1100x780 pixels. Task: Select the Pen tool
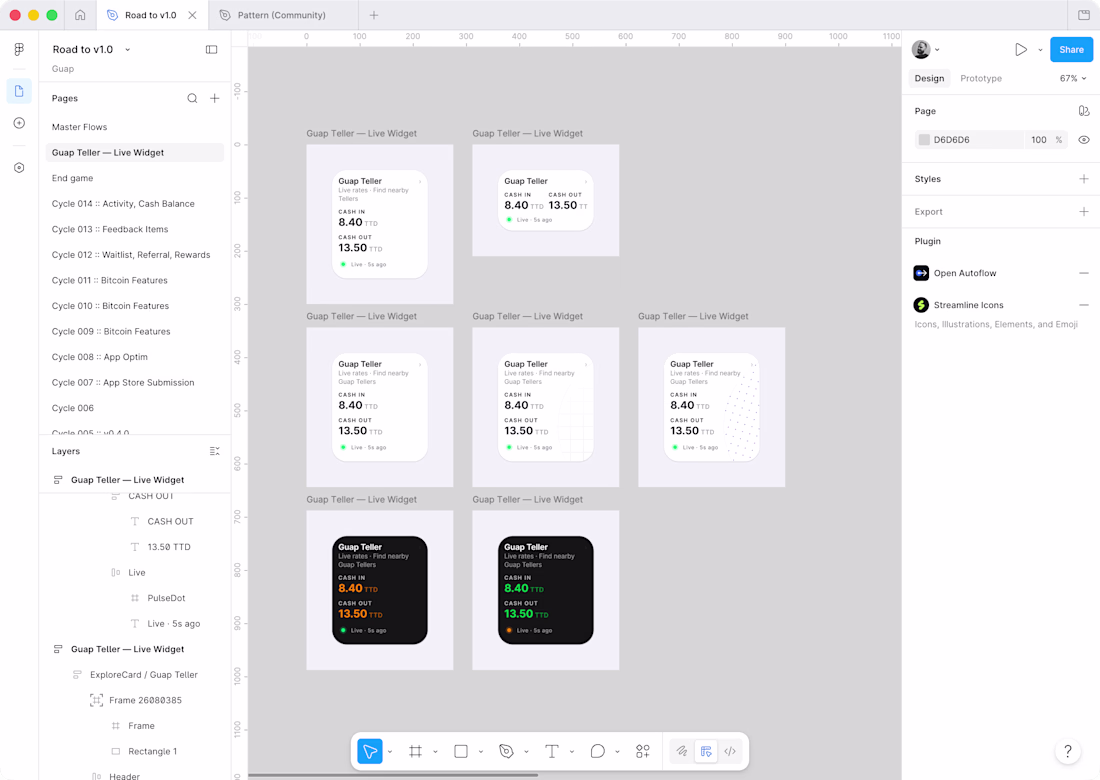[x=506, y=751]
